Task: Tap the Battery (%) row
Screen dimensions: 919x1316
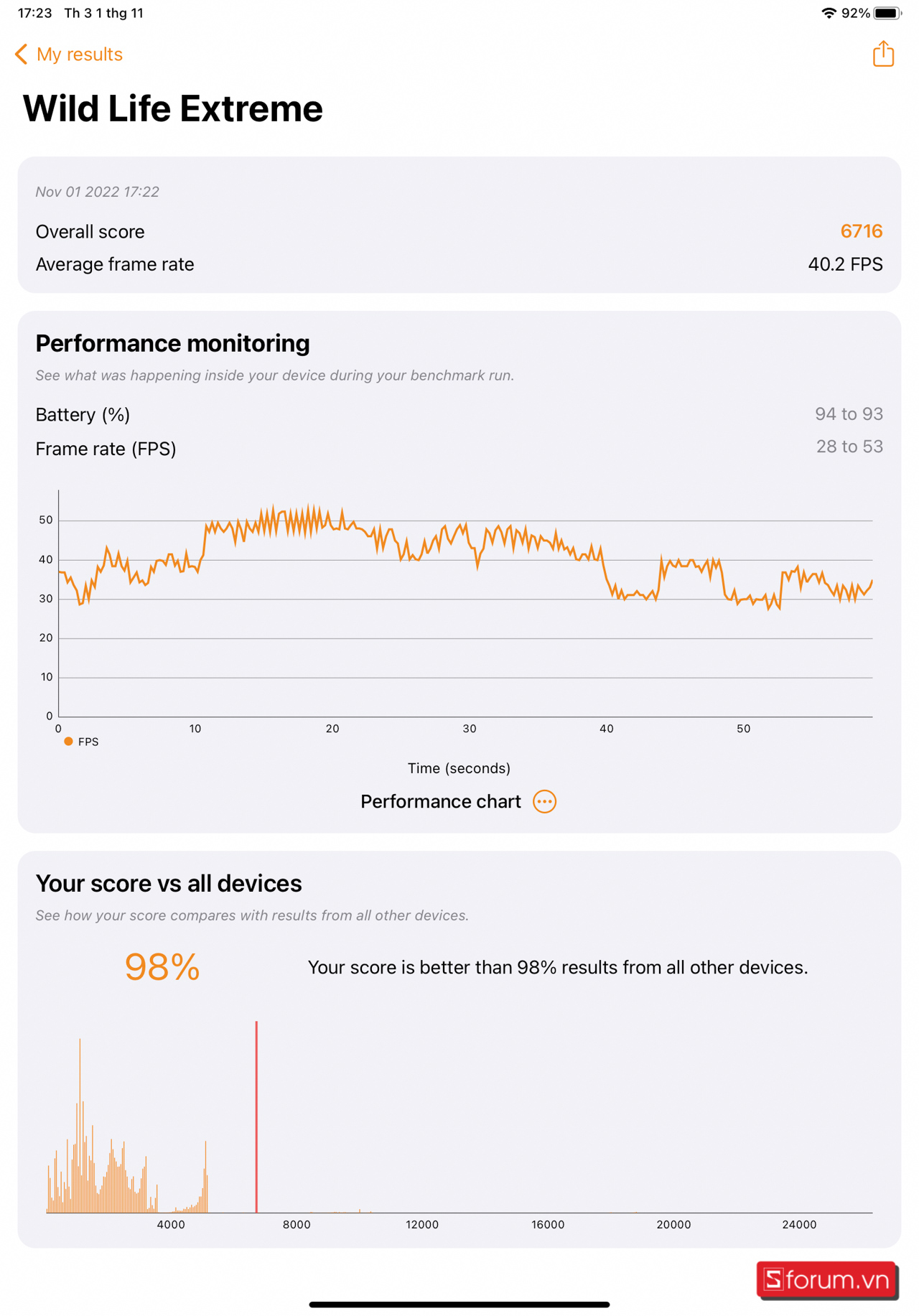Action: coord(459,414)
